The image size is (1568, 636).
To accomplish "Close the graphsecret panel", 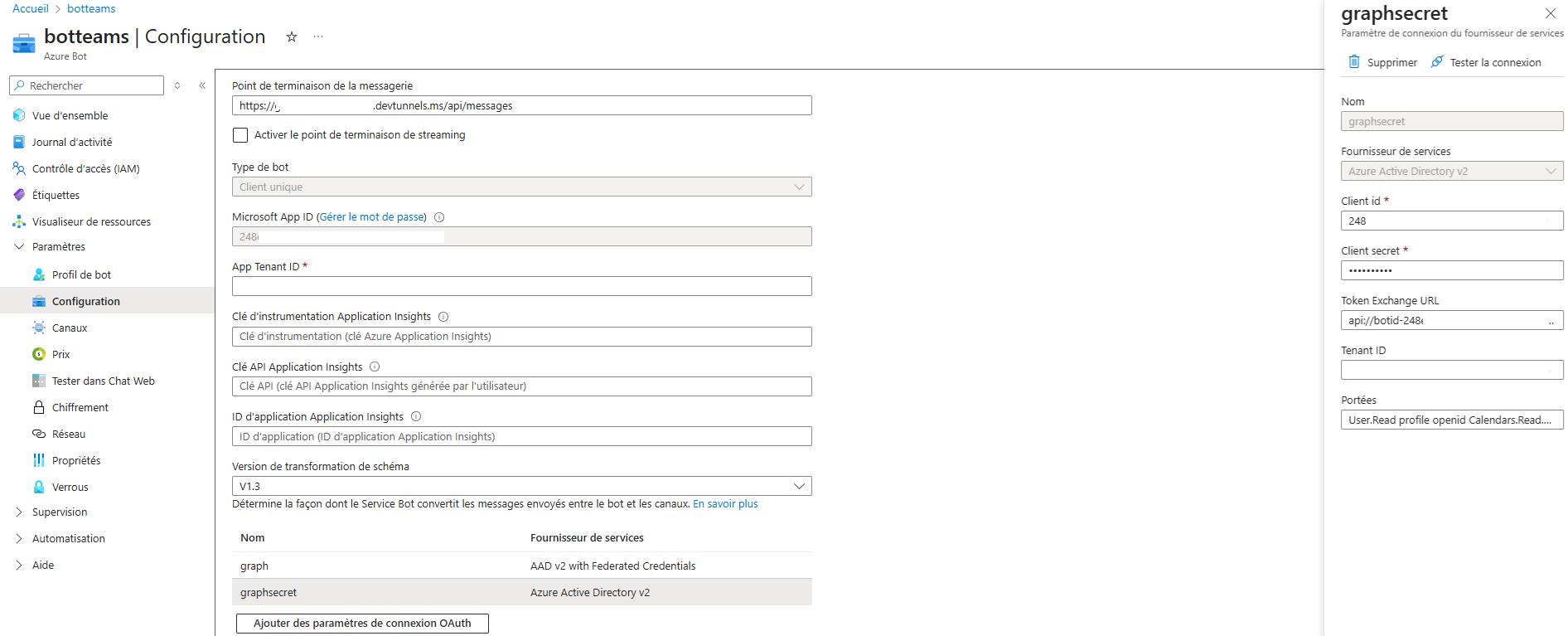I will point(1551,13).
